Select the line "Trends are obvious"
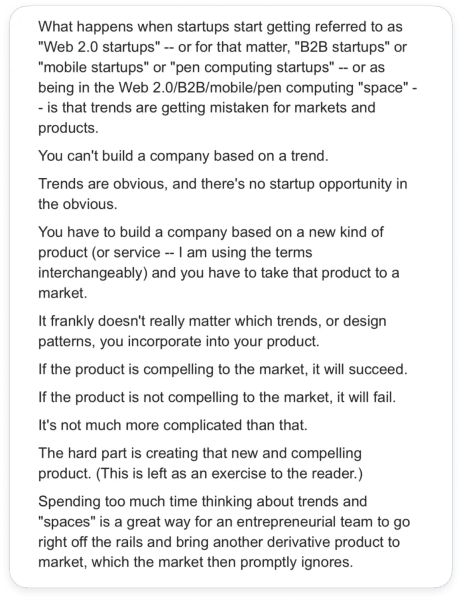Image resolution: width=461 pixels, height=600 pixels. [222, 184]
